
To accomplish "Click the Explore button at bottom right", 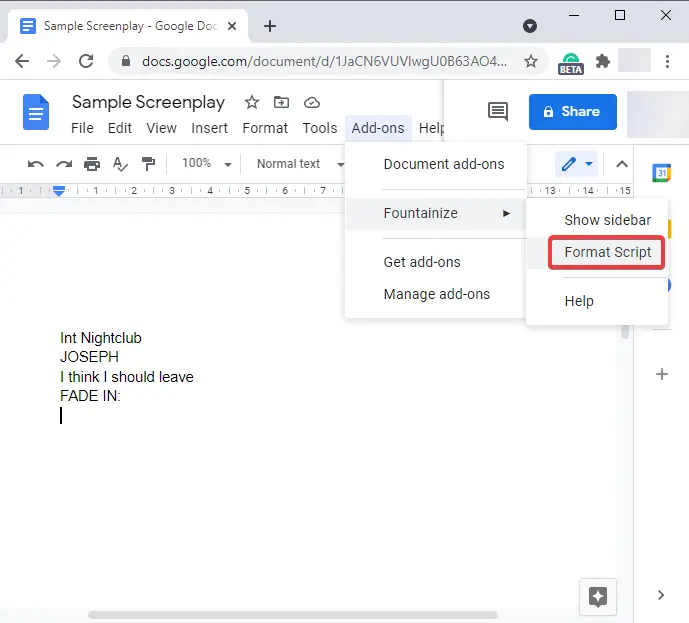I will [598, 597].
